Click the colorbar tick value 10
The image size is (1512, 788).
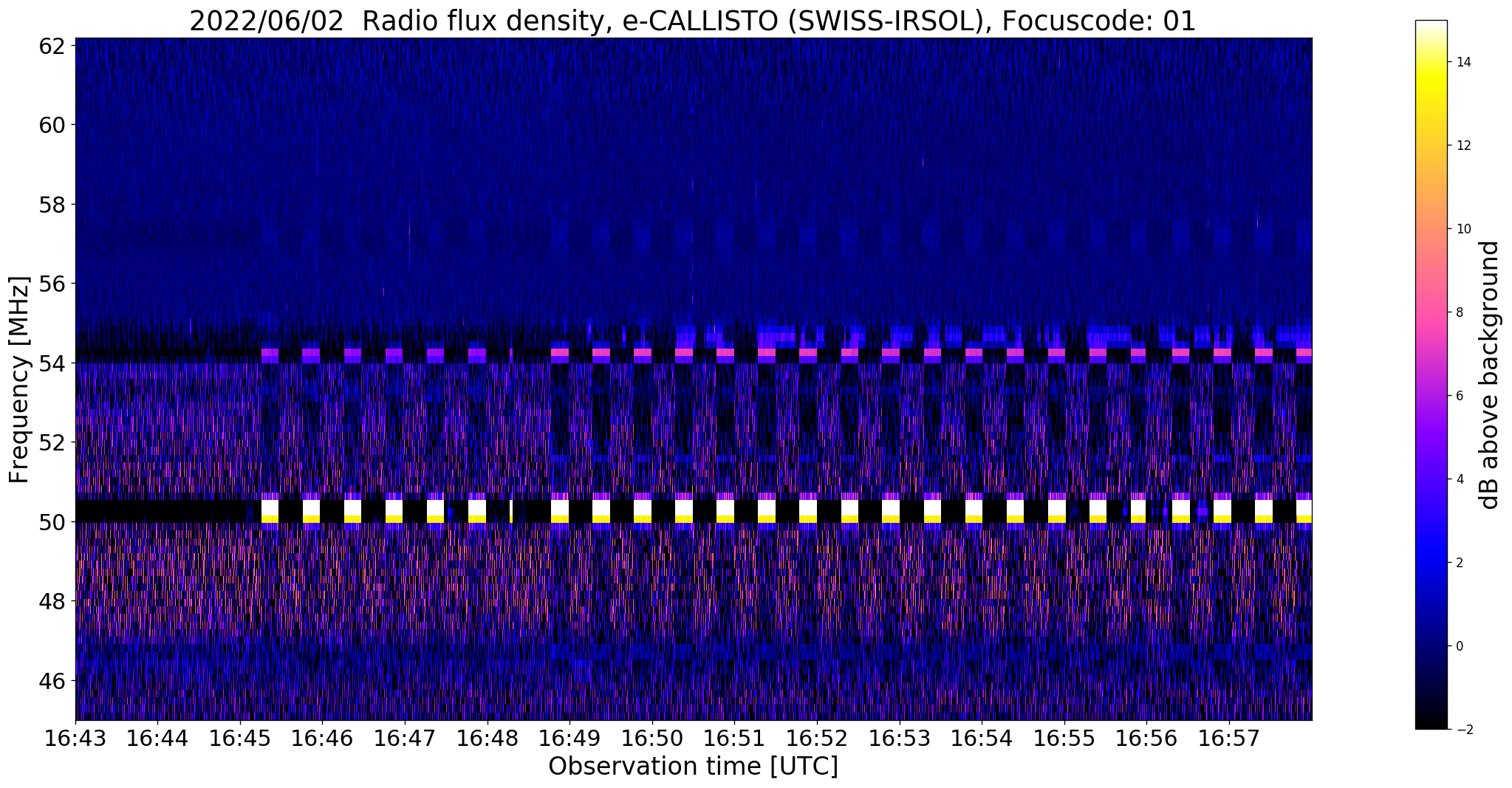[x=1463, y=229]
